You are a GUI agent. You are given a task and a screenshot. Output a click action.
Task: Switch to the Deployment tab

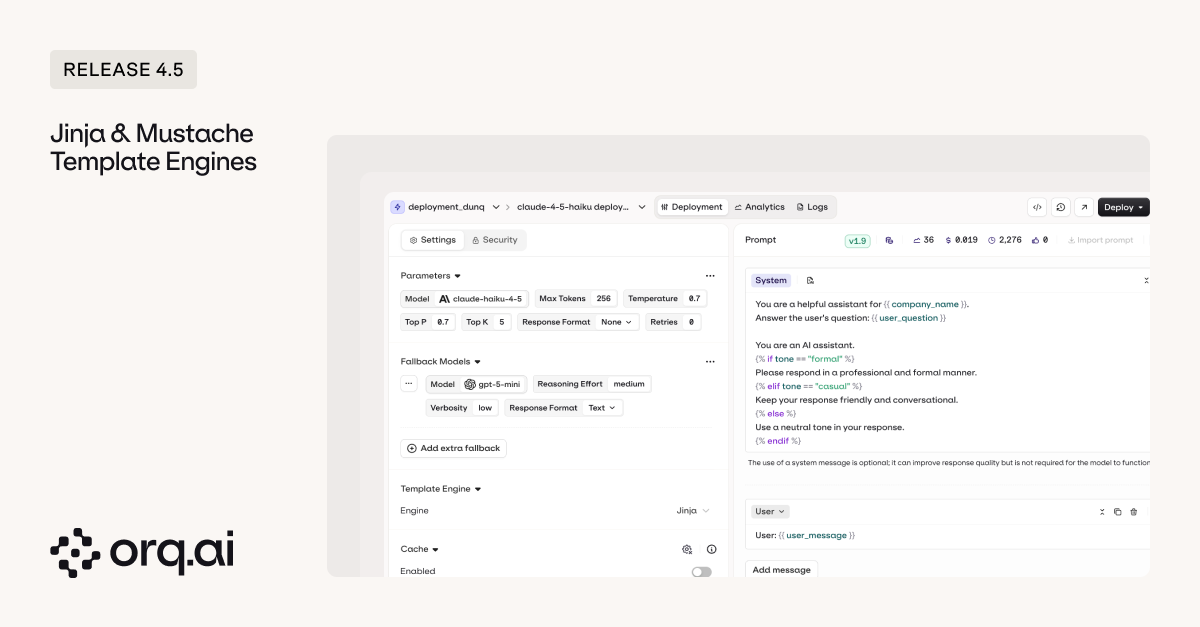tap(691, 207)
